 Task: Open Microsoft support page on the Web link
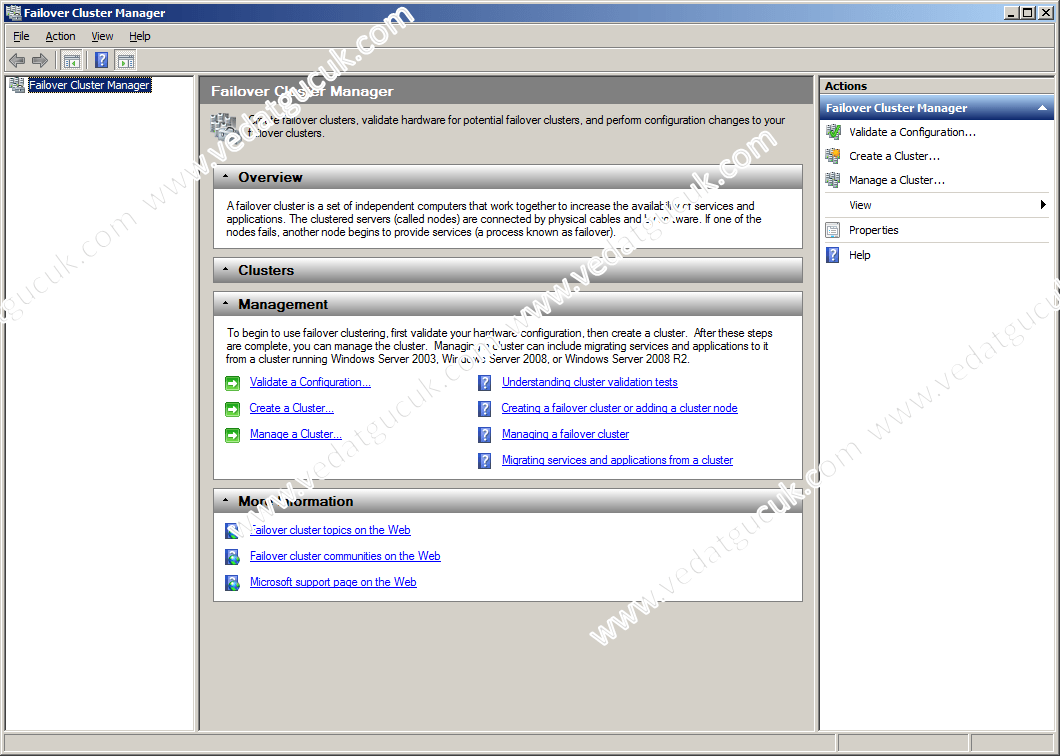click(x=333, y=582)
